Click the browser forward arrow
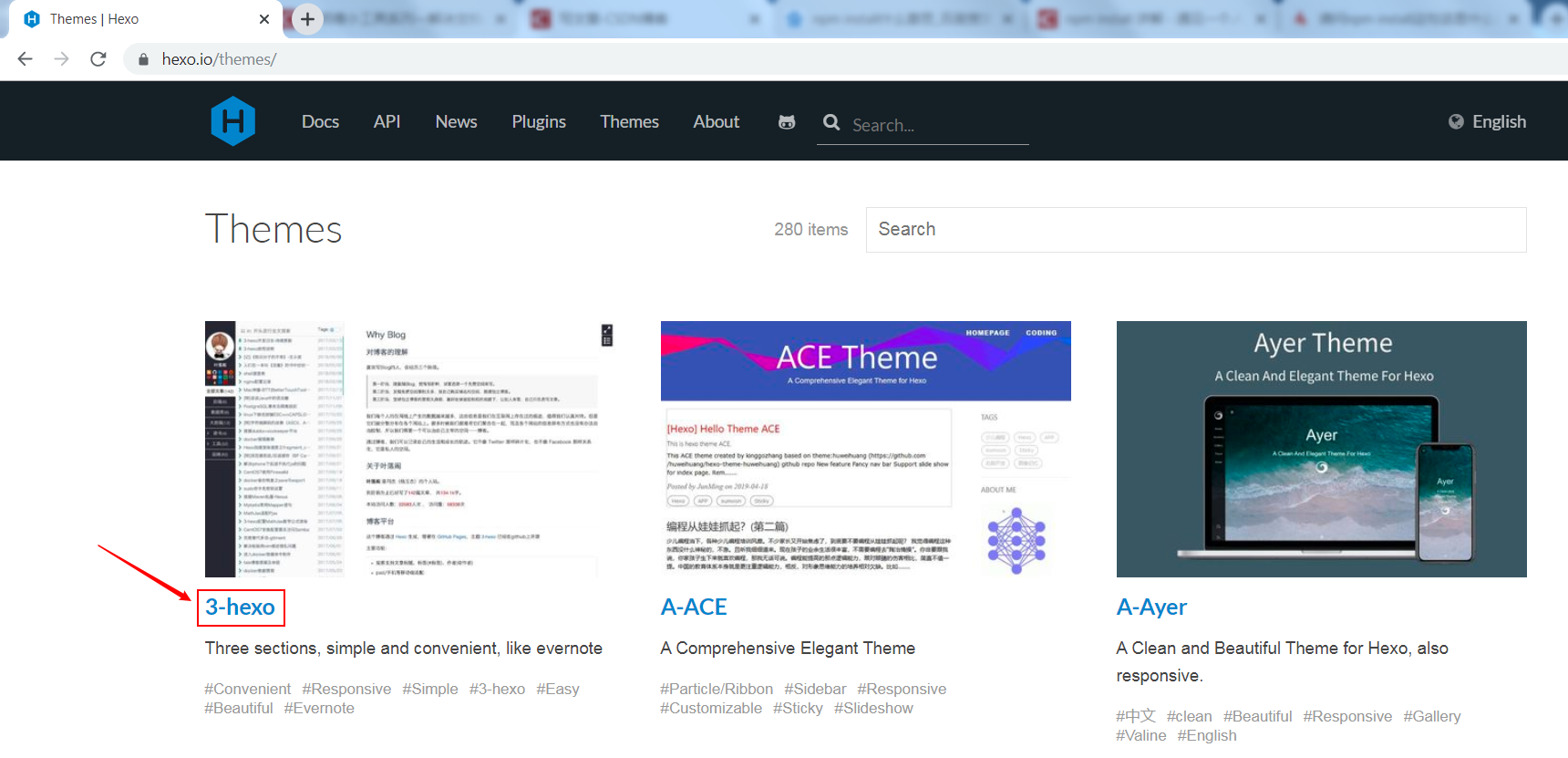The width and height of the screenshot is (1568, 758). coord(61,59)
